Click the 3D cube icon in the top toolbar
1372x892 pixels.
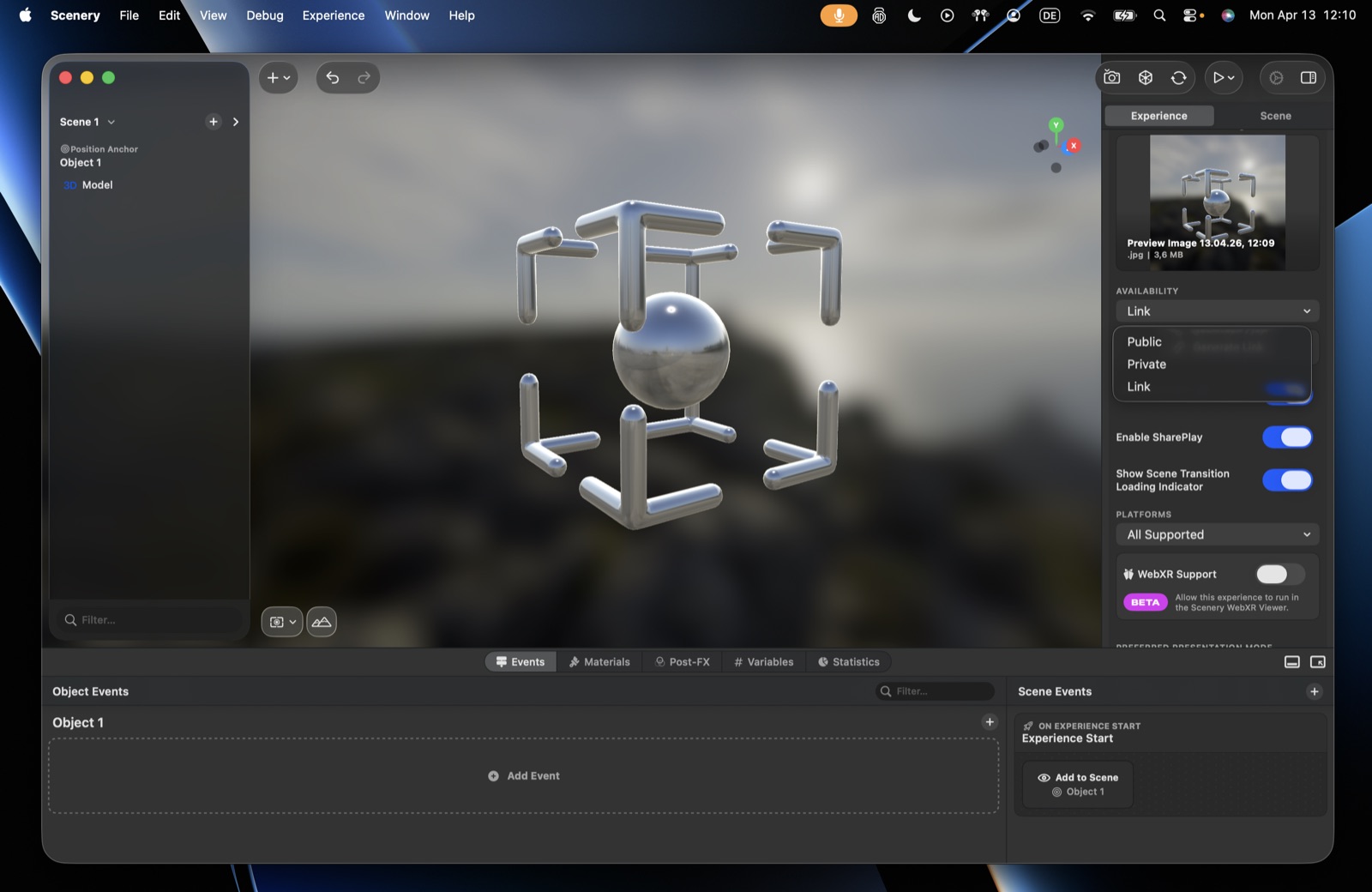click(1146, 78)
